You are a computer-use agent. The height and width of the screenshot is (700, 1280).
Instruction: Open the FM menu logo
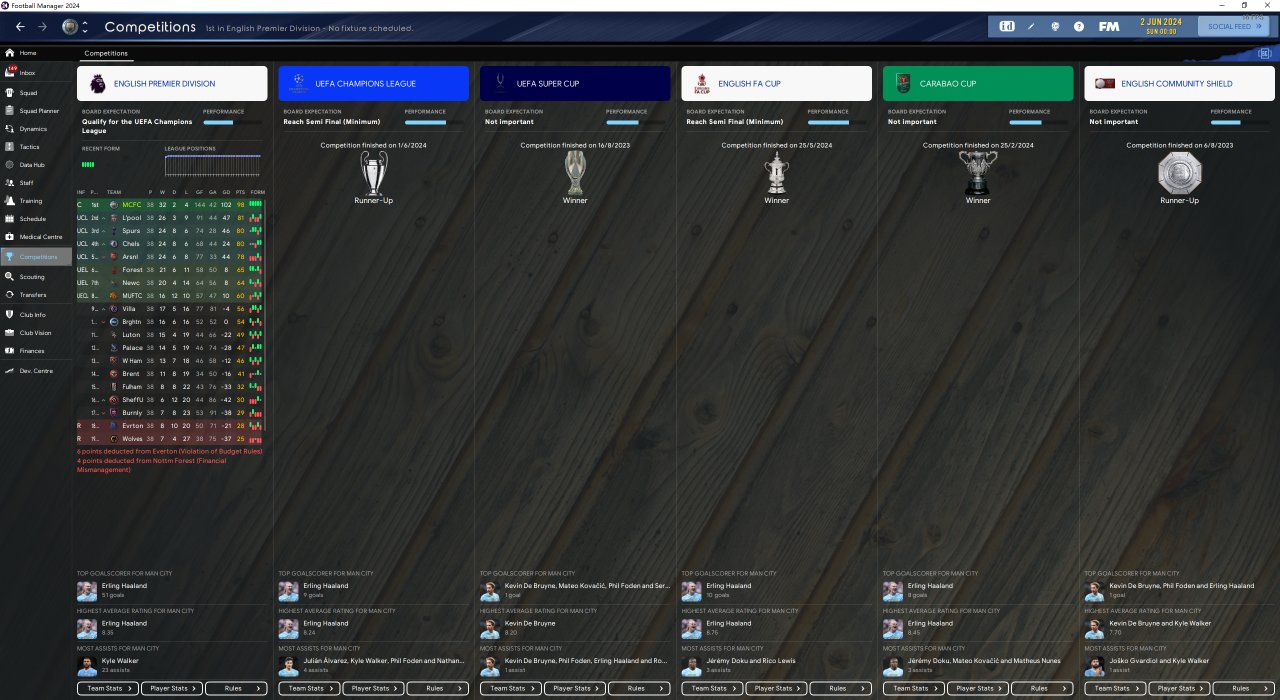point(1108,26)
